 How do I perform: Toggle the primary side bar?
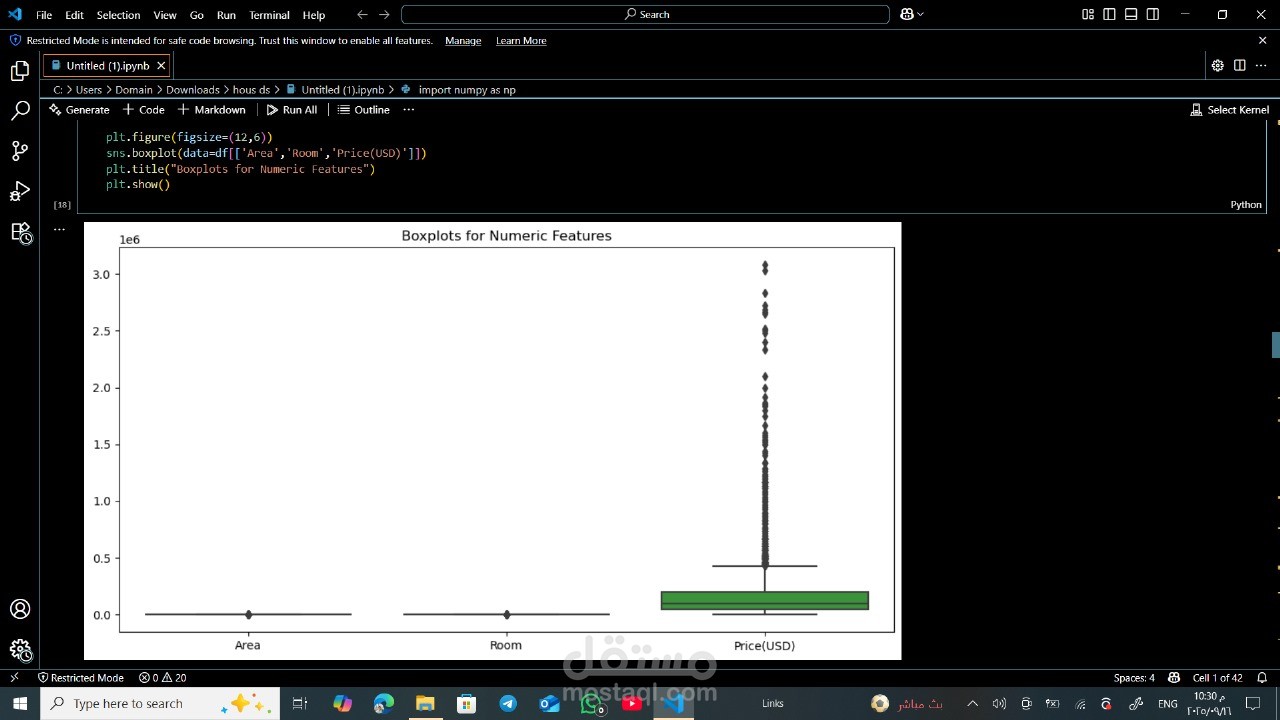click(x=1110, y=14)
